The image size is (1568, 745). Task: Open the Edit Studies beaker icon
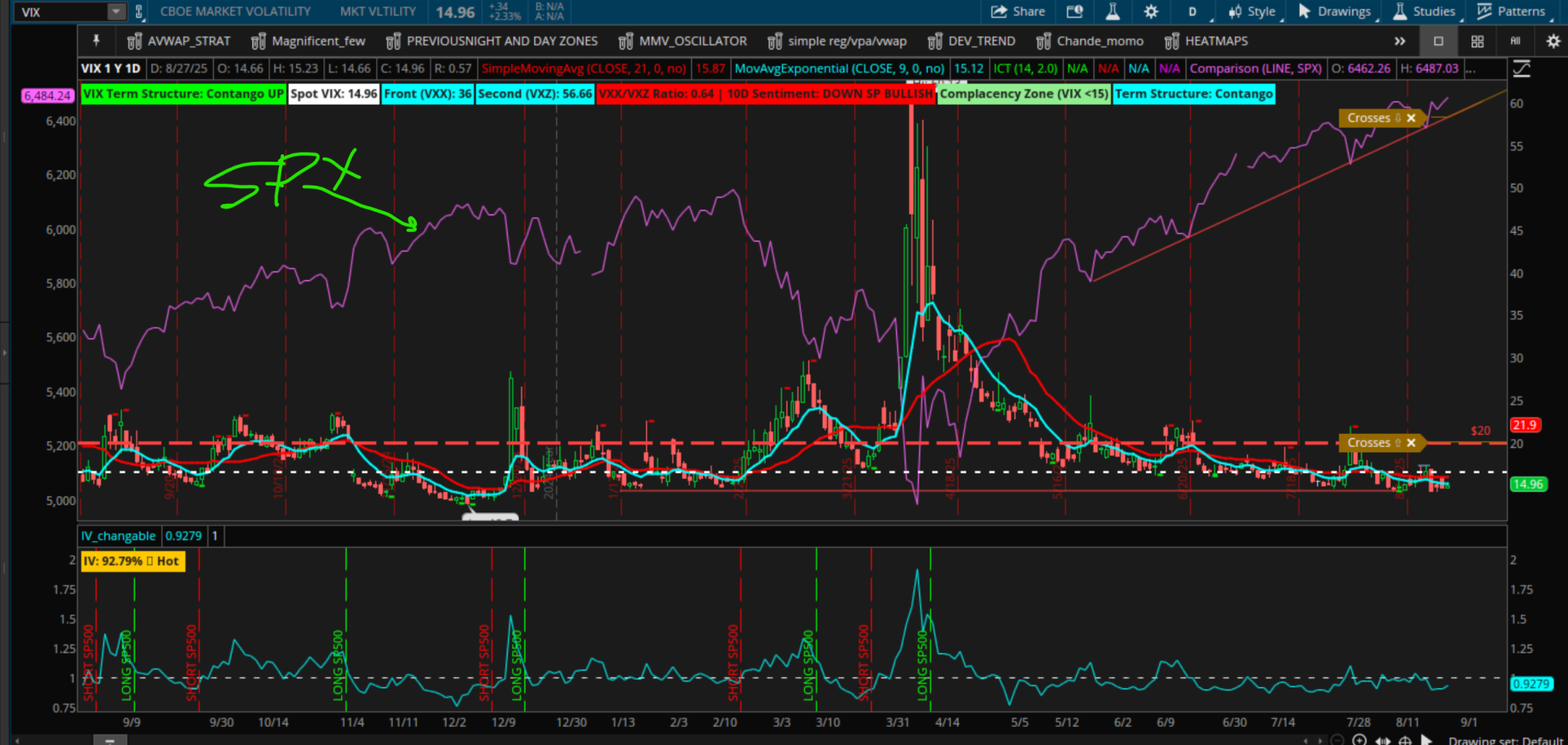(x=1112, y=12)
